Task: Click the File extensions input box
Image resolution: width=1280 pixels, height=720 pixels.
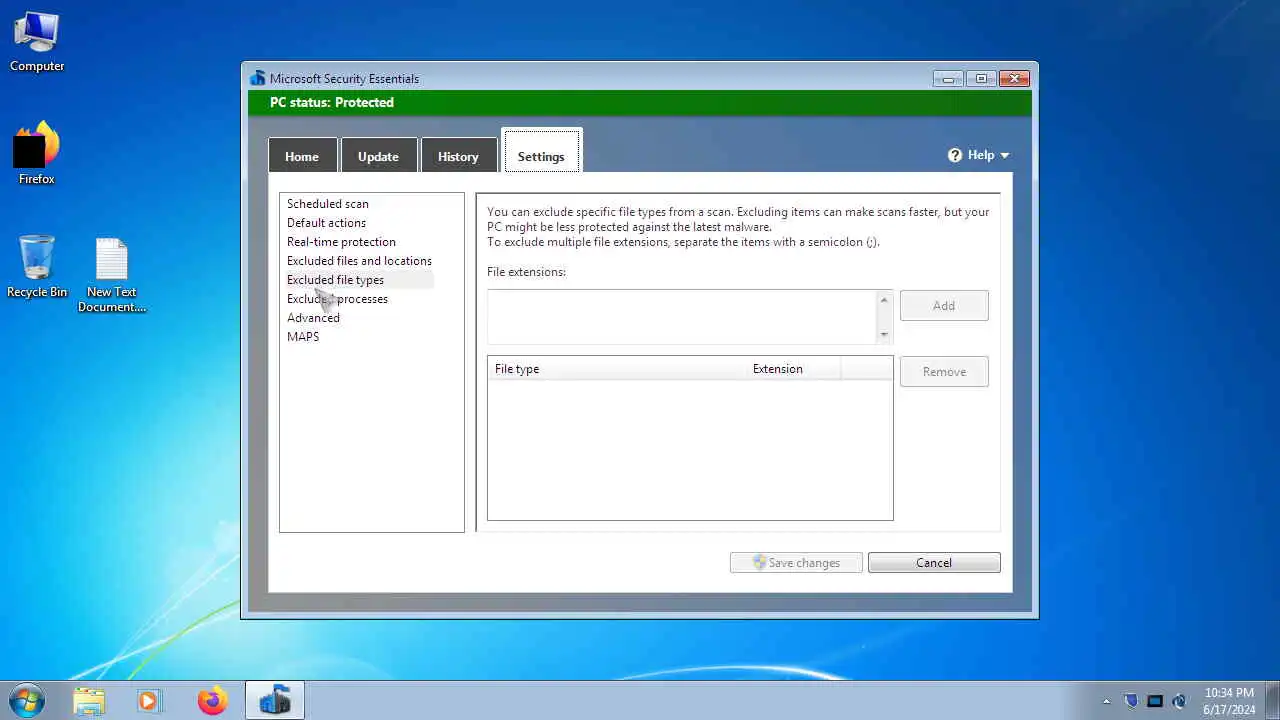Action: click(682, 317)
